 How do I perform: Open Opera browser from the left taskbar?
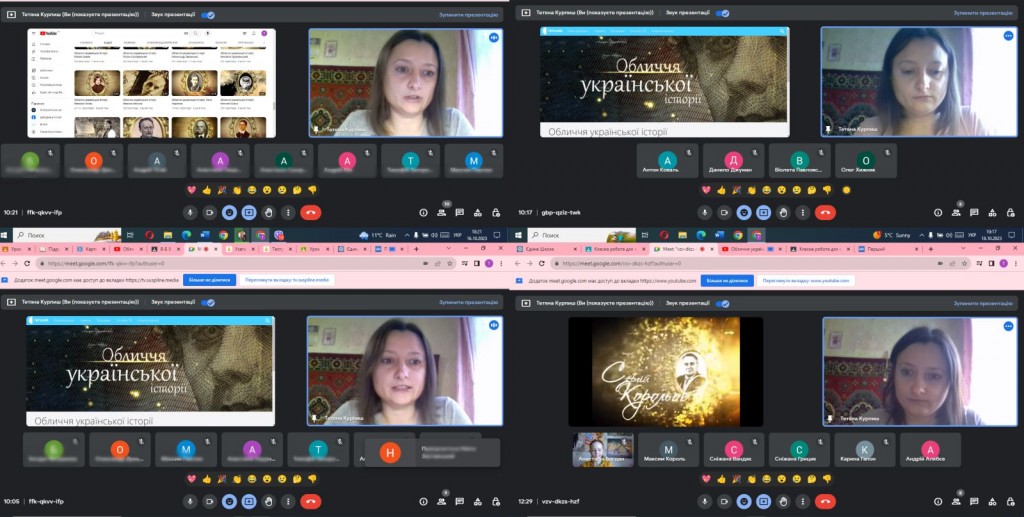150,235
